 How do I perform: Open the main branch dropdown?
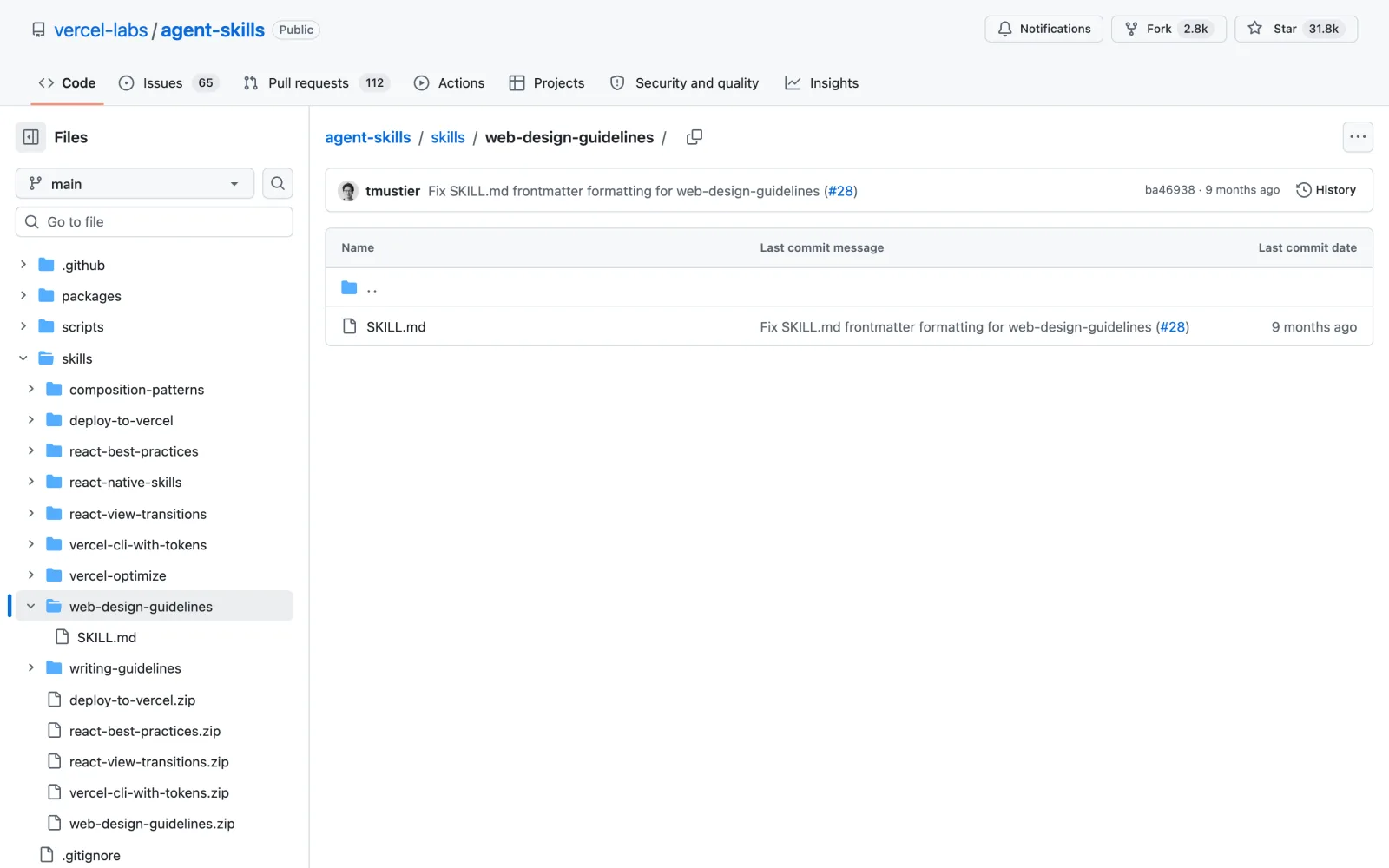[135, 183]
